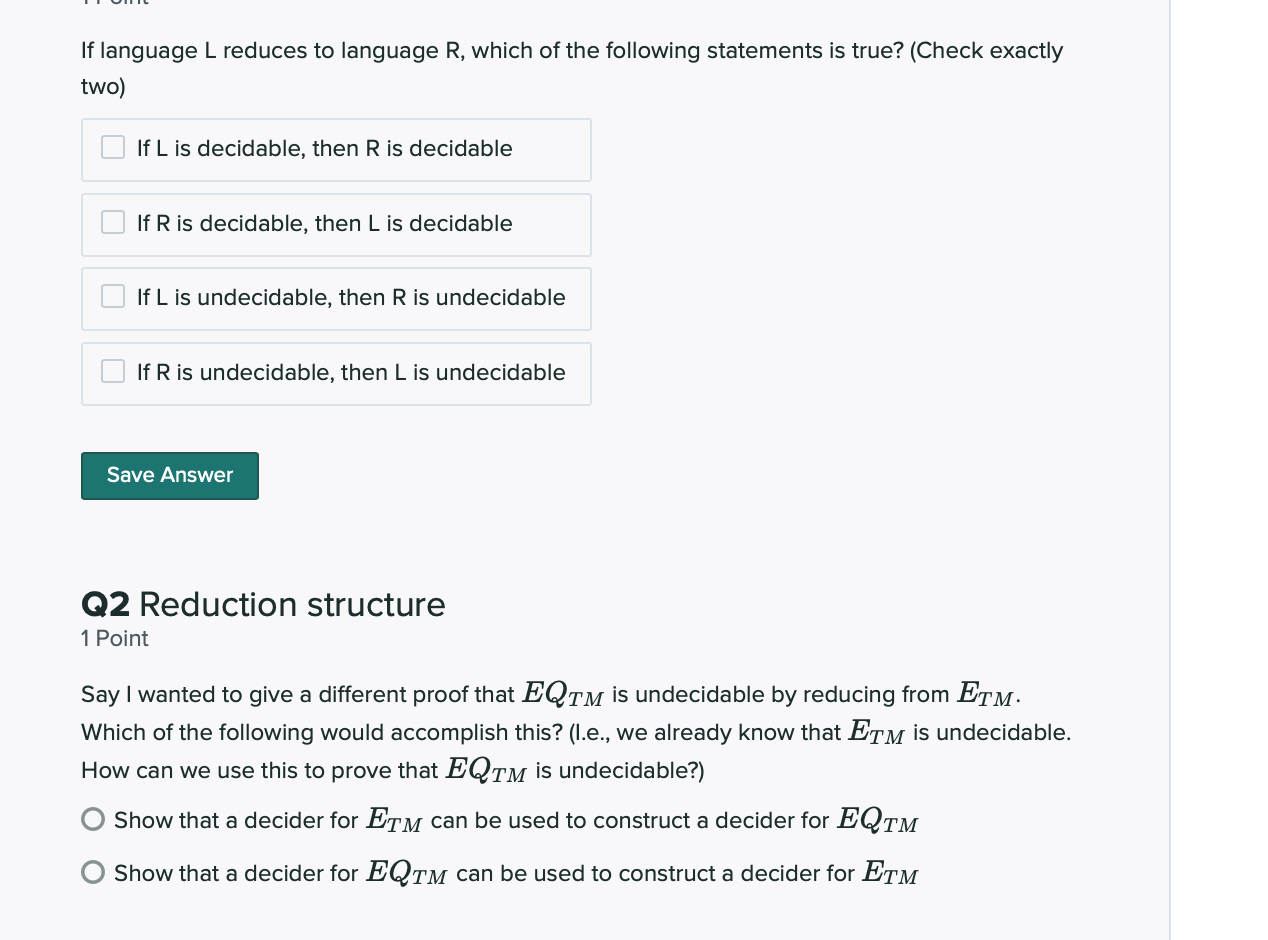Select the radio for decider ETM constructs decider EQTM
This screenshot has height=940, width=1268.
point(92,818)
